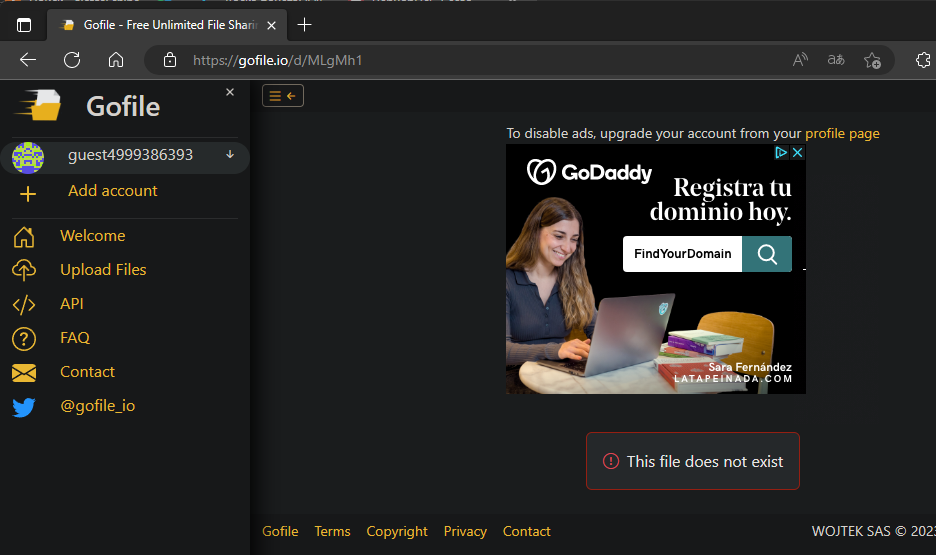Click the GoDaddy logo in ad
The width and height of the screenshot is (936, 555).
[x=589, y=172]
